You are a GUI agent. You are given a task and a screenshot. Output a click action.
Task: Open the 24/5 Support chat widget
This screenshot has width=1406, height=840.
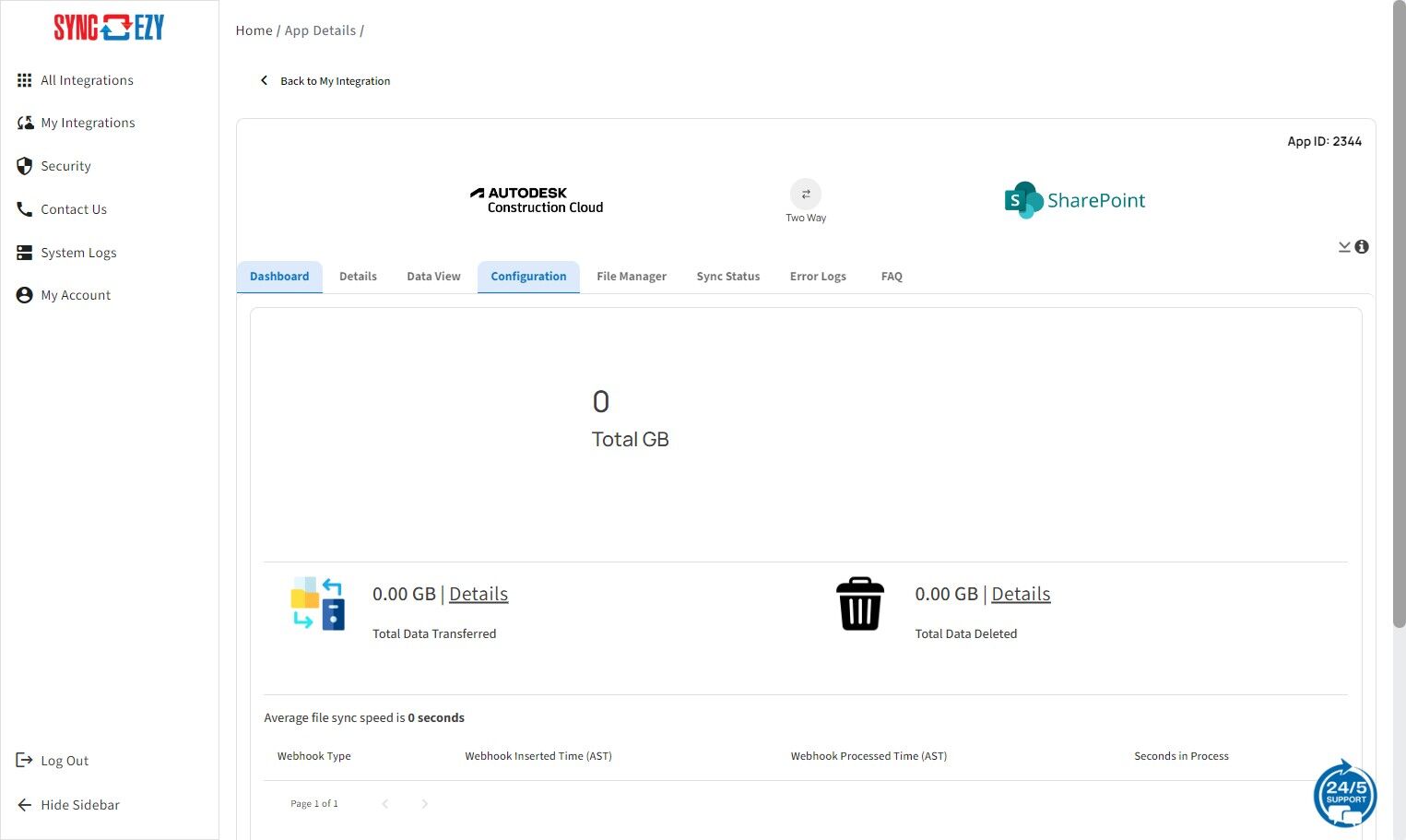[1345, 793]
